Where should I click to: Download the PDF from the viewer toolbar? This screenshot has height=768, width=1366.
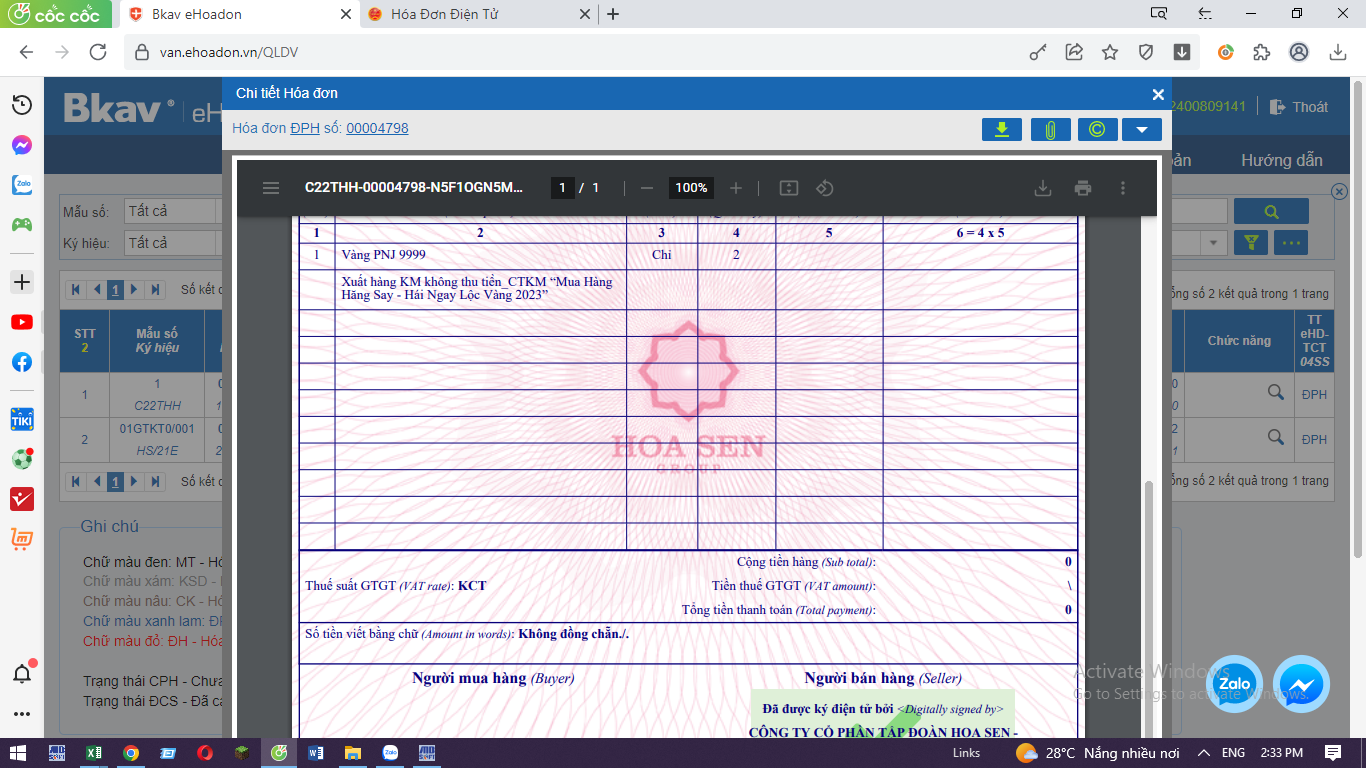pyautogui.click(x=1042, y=188)
